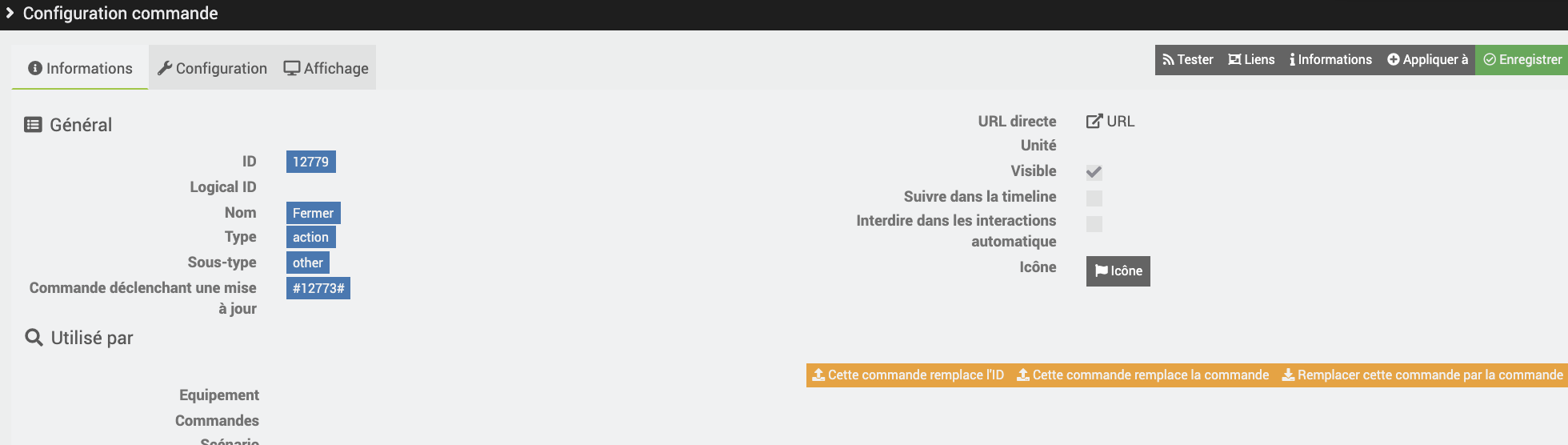Check Interdire dans les interactions automatique
The width and height of the screenshot is (1568, 445).
pos(1094,223)
